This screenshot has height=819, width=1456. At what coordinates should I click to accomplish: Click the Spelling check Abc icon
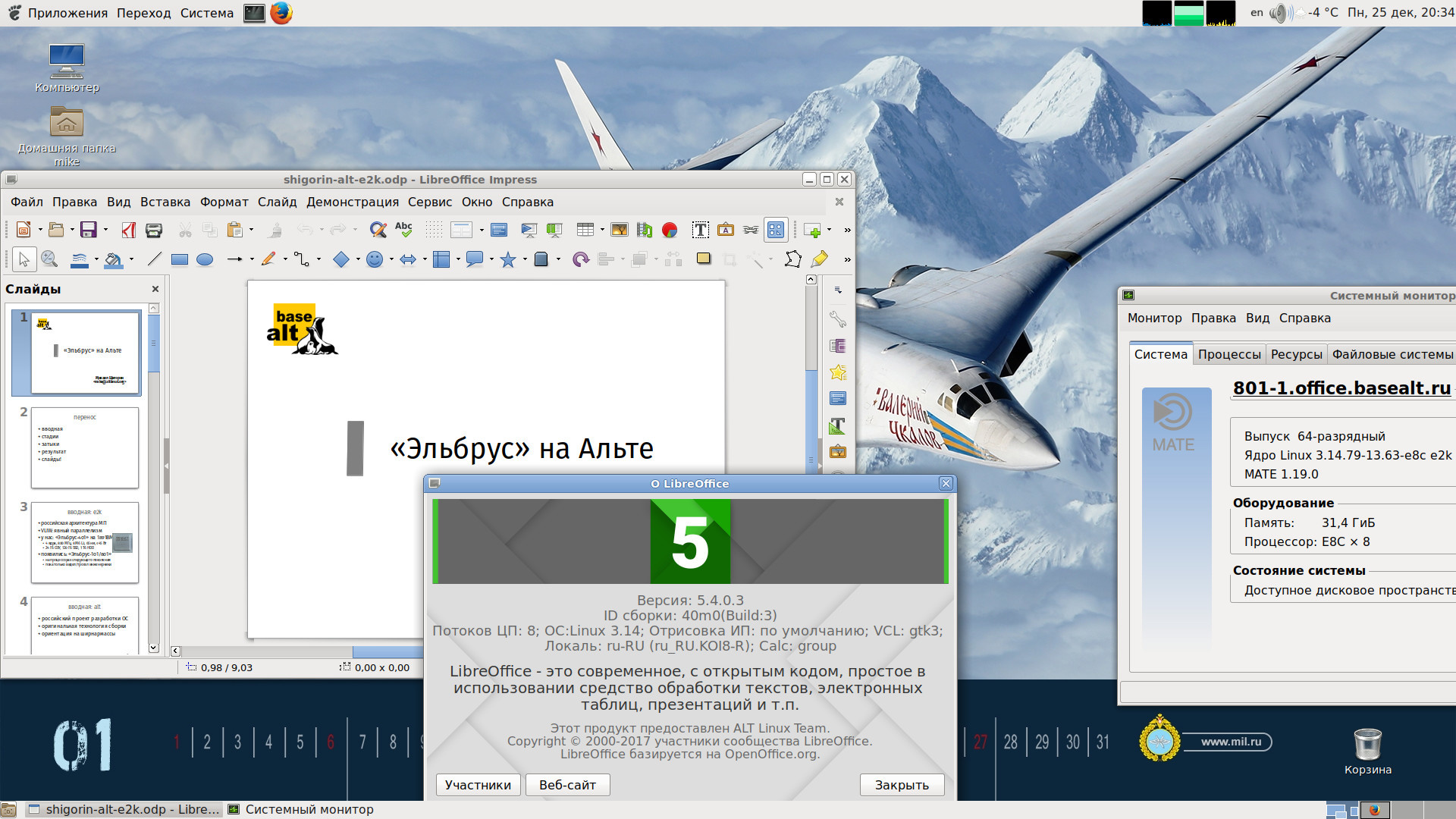pos(403,230)
